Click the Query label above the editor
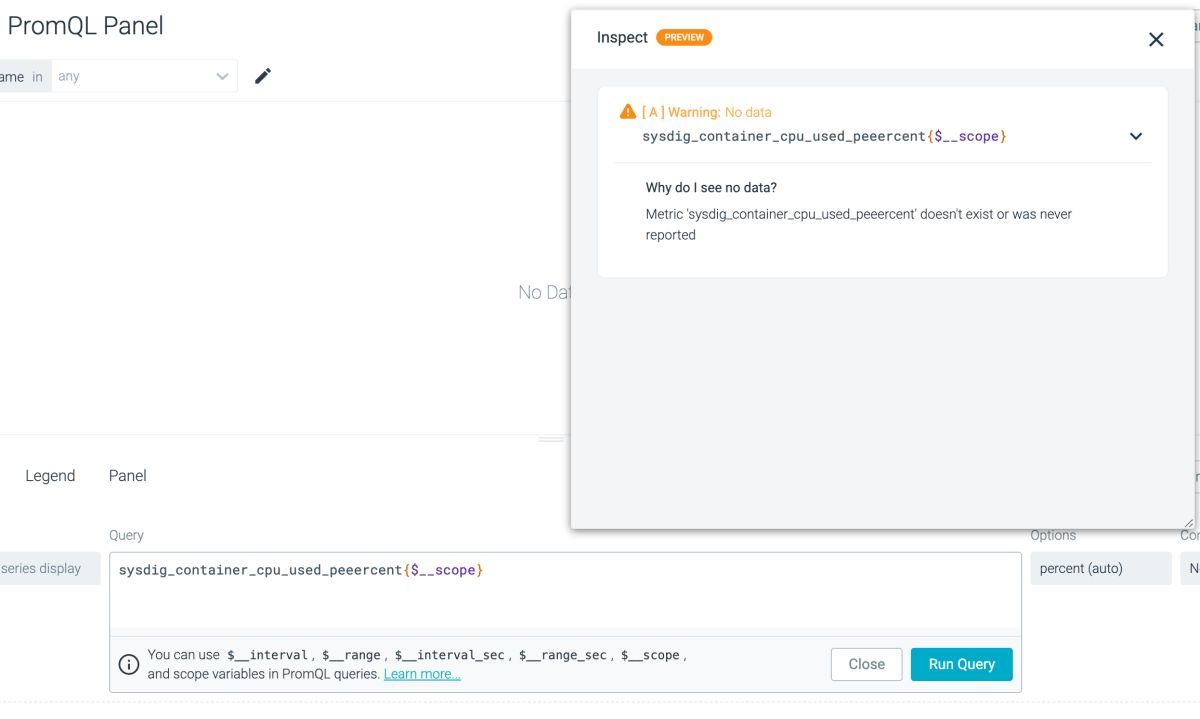 (x=126, y=536)
